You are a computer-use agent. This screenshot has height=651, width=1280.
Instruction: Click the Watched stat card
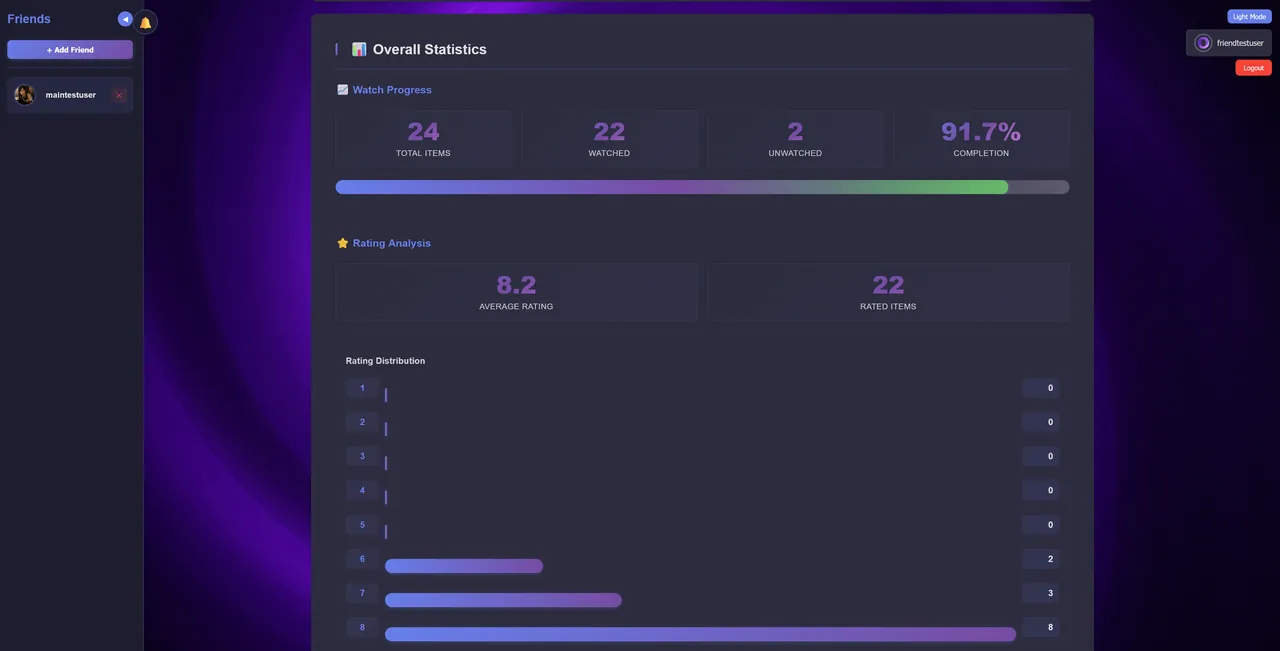tap(609, 139)
